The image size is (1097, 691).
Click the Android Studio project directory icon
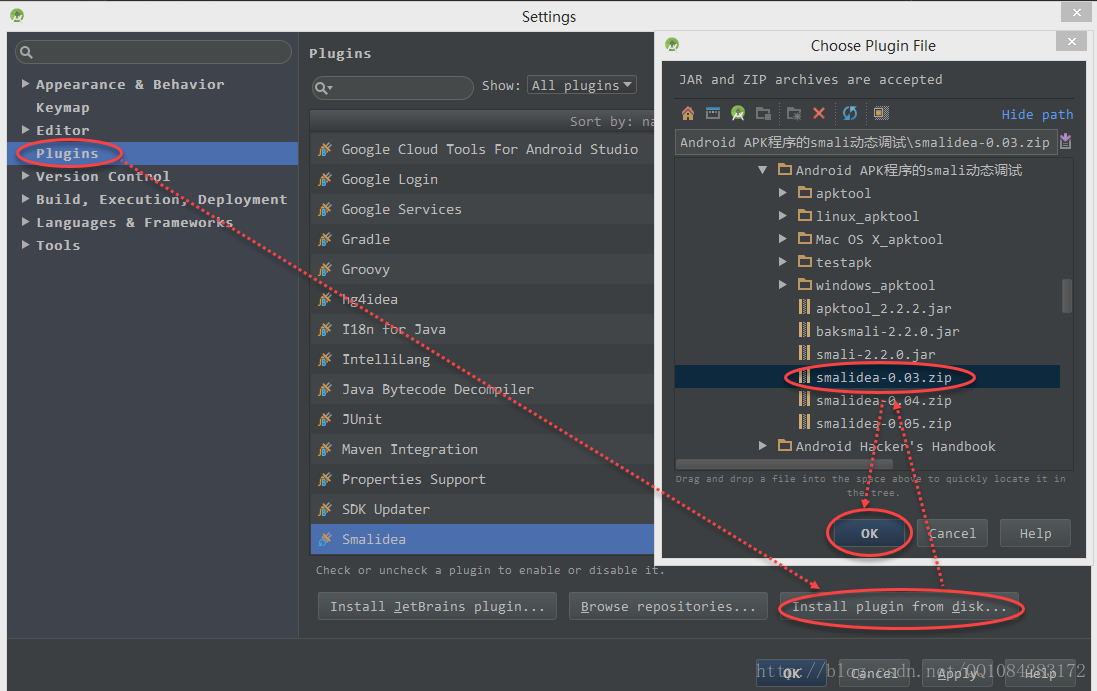[x=738, y=113]
